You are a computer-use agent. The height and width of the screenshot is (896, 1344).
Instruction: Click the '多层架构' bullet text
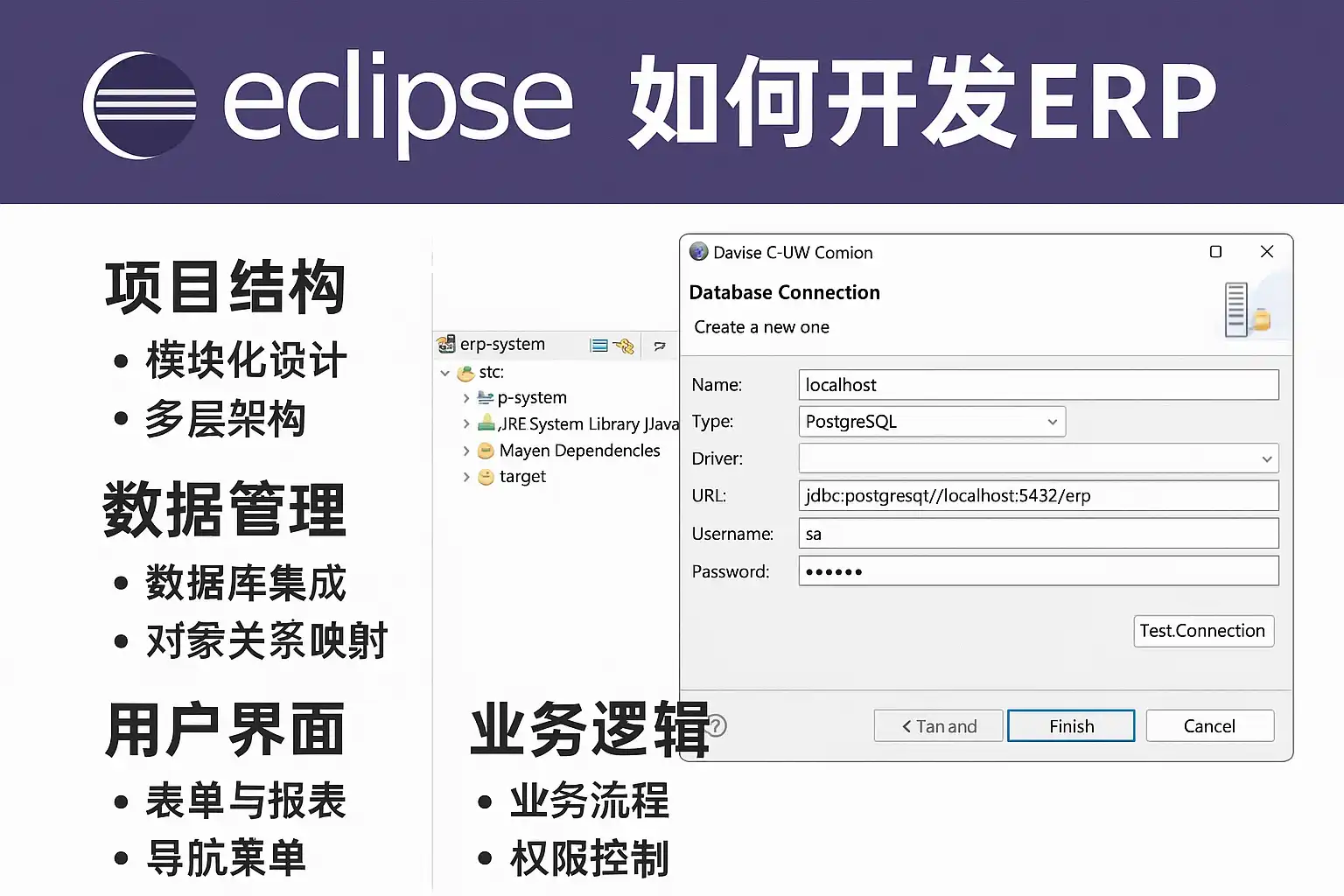pyautogui.click(x=226, y=419)
